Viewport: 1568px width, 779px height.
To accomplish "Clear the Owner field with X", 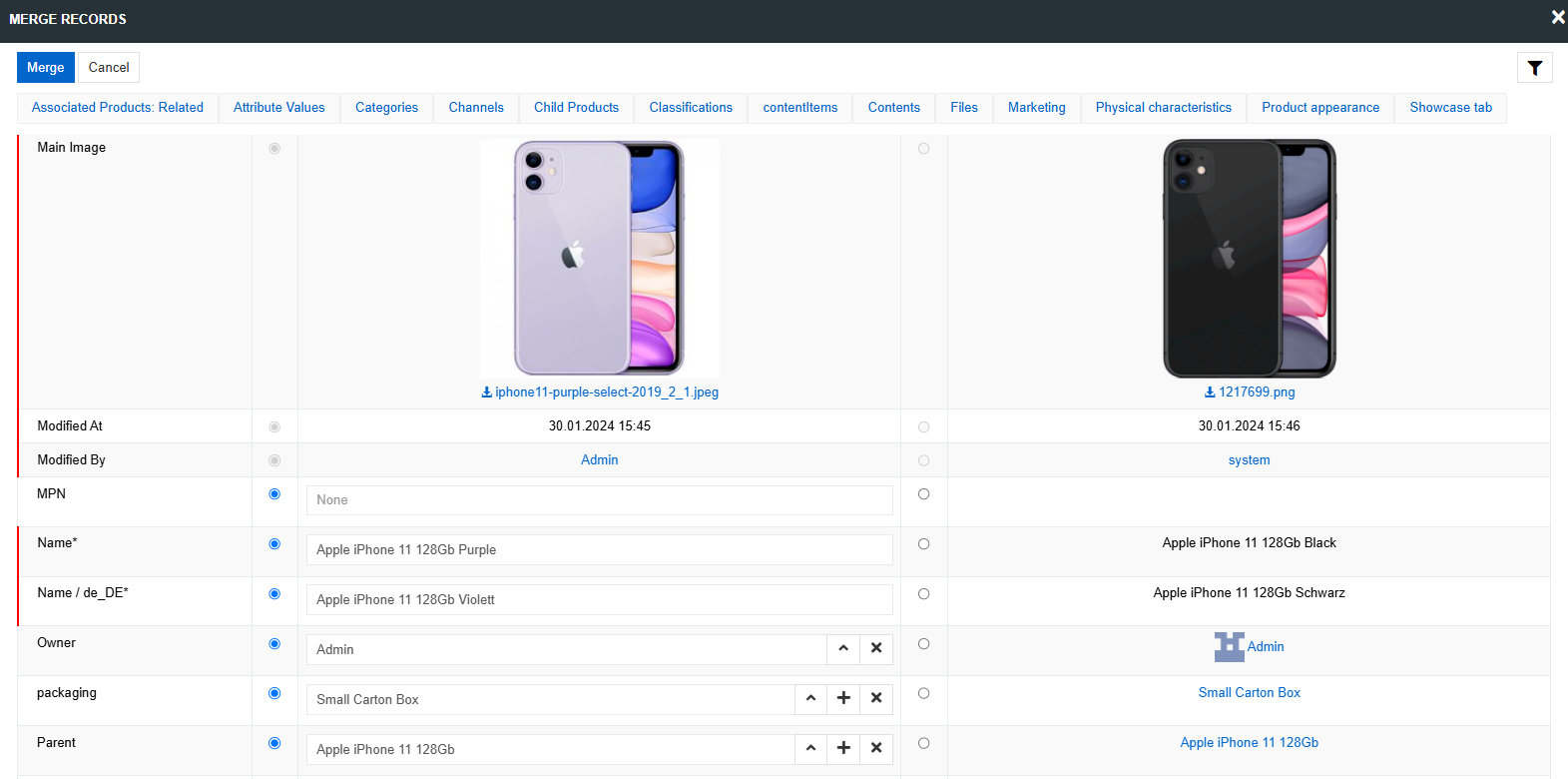I will point(876,649).
